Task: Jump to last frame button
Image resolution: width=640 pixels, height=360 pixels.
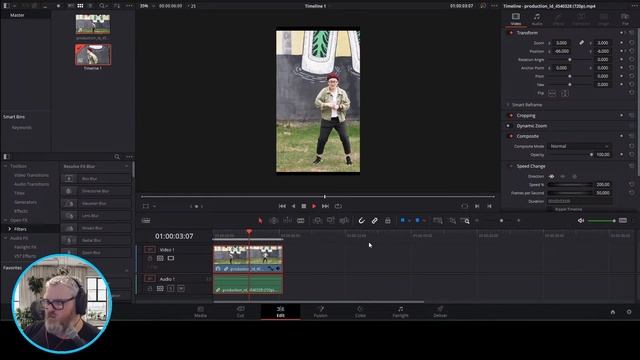Action: (x=325, y=206)
